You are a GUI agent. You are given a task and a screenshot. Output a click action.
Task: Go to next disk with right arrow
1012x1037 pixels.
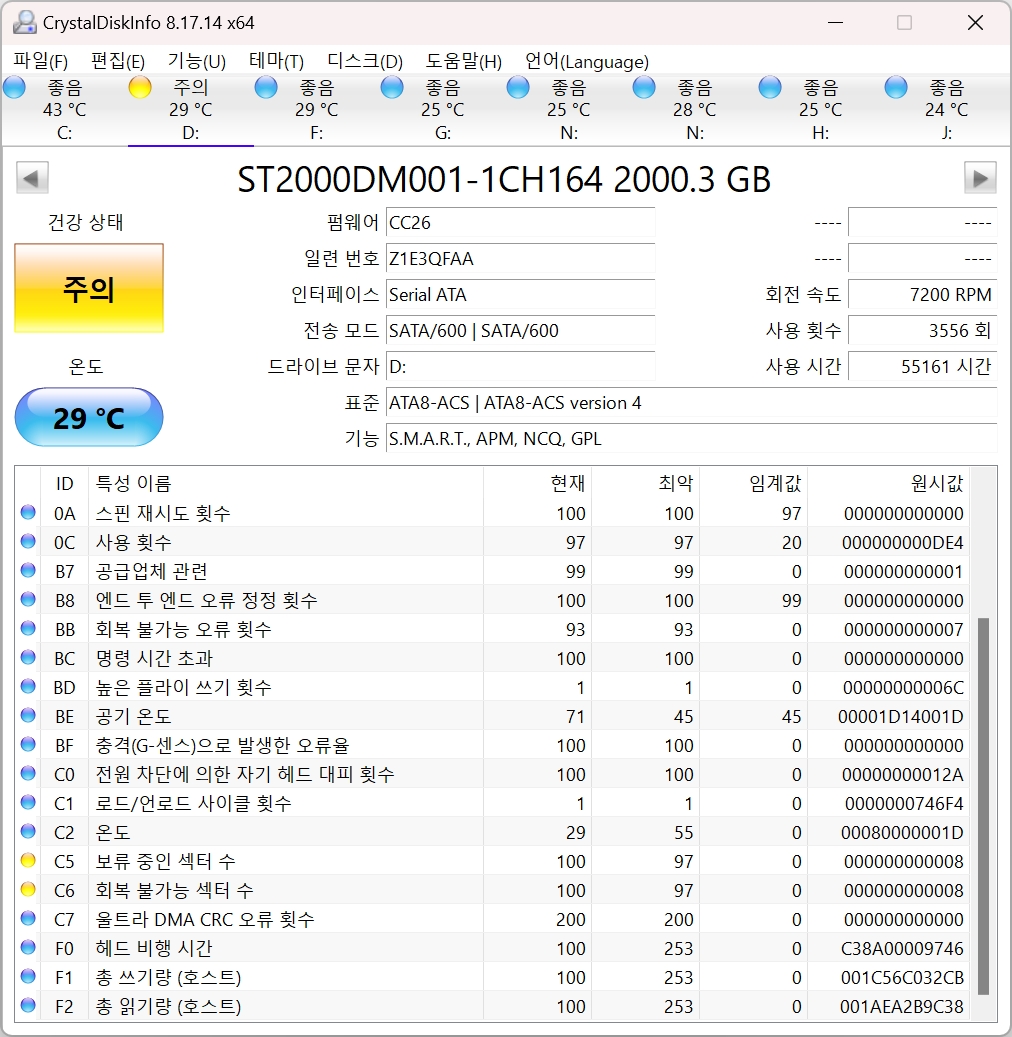click(980, 178)
